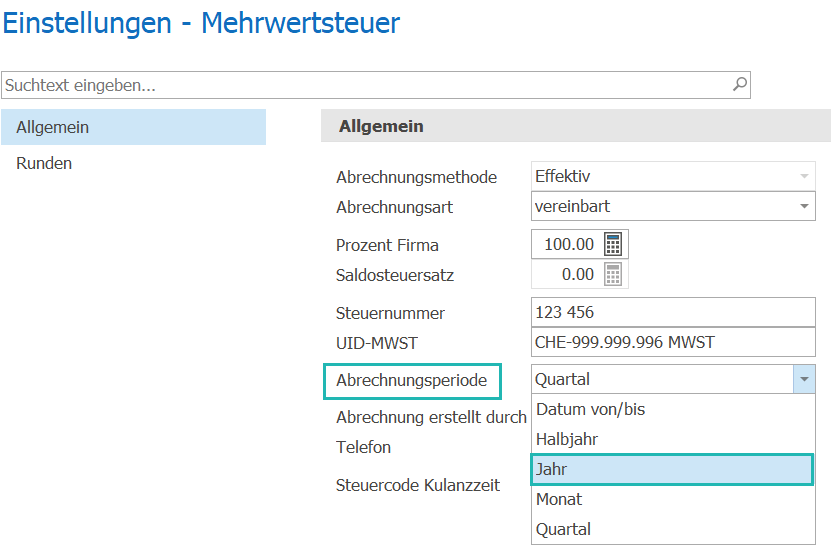Focus the Suchtext eingeben search field
Viewport: 839px width, 560px height.
coord(376,85)
